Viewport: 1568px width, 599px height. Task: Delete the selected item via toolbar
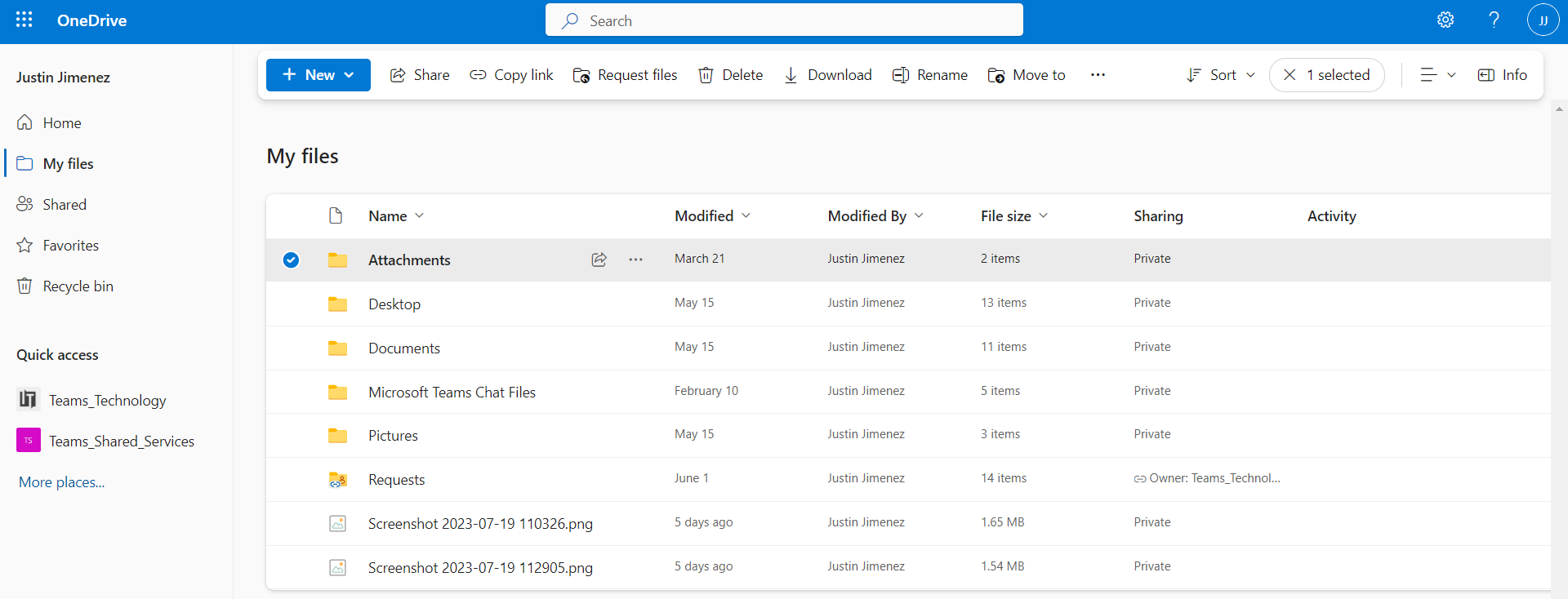(730, 75)
